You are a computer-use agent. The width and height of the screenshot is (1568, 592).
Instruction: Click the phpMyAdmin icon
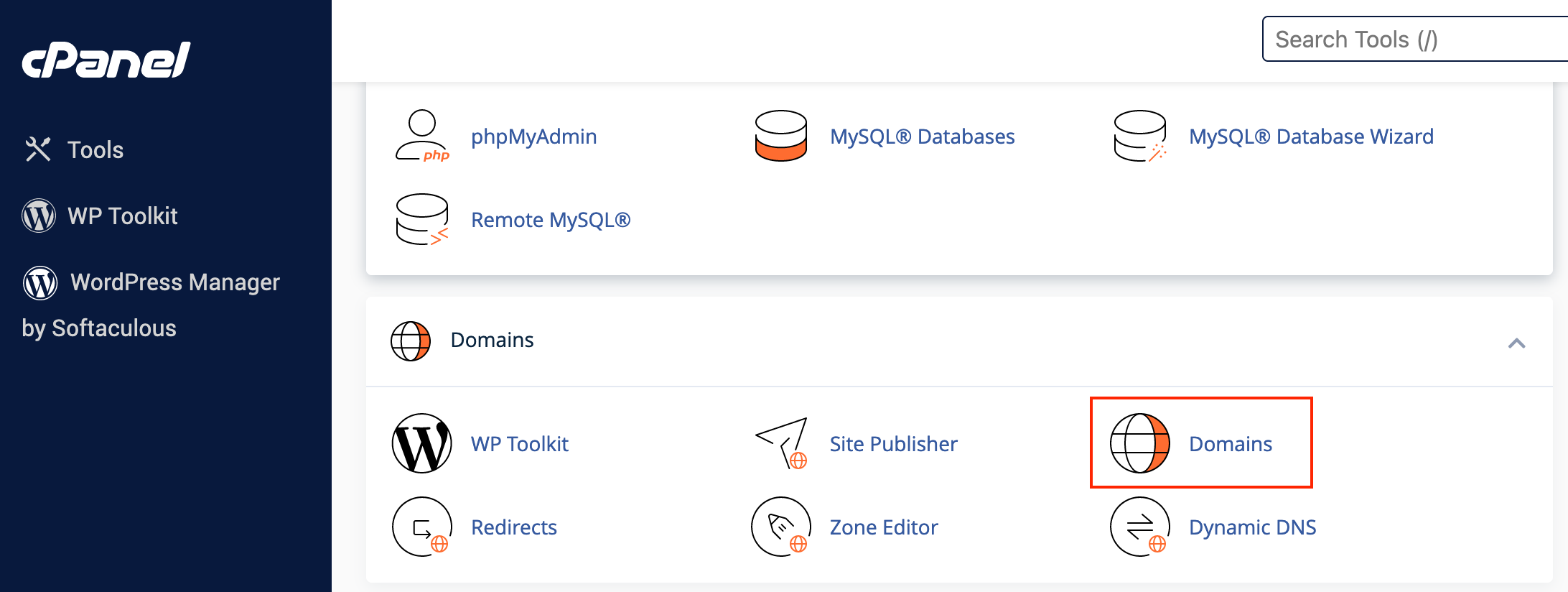point(422,136)
